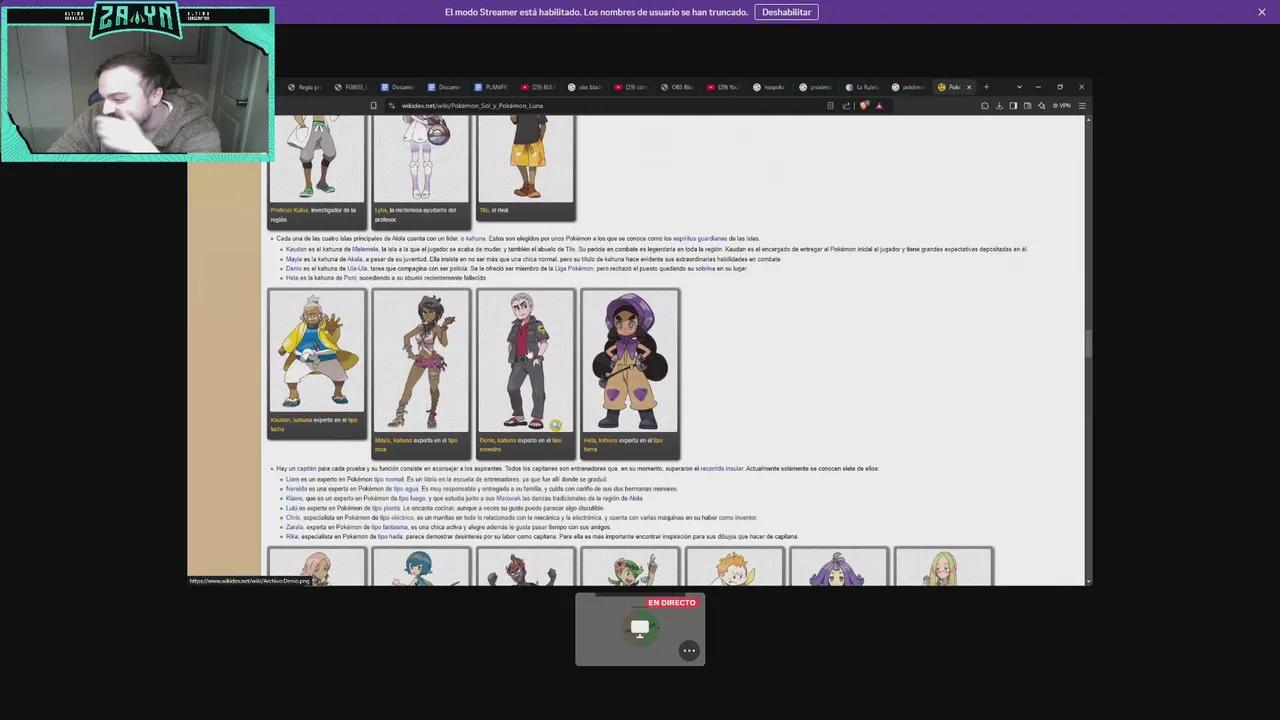The image size is (1280, 720).
Task: Click 'tipo siniestro' link under Denio image
Action: tap(520, 444)
